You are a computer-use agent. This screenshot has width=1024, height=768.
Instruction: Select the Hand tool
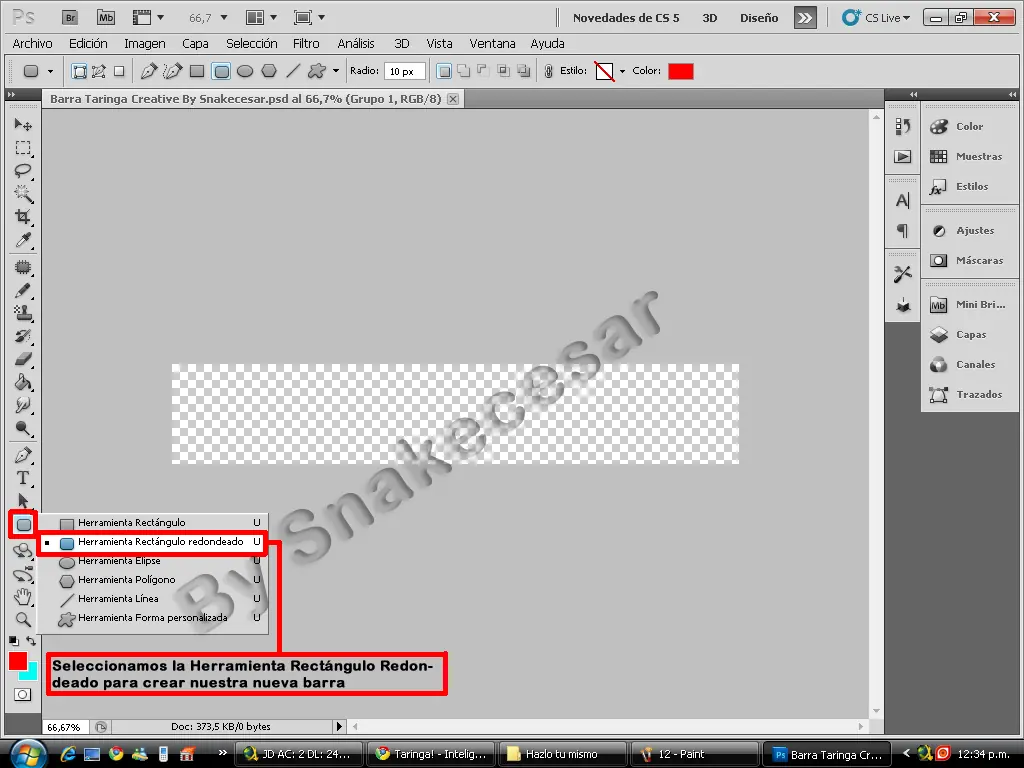pos(23,596)
